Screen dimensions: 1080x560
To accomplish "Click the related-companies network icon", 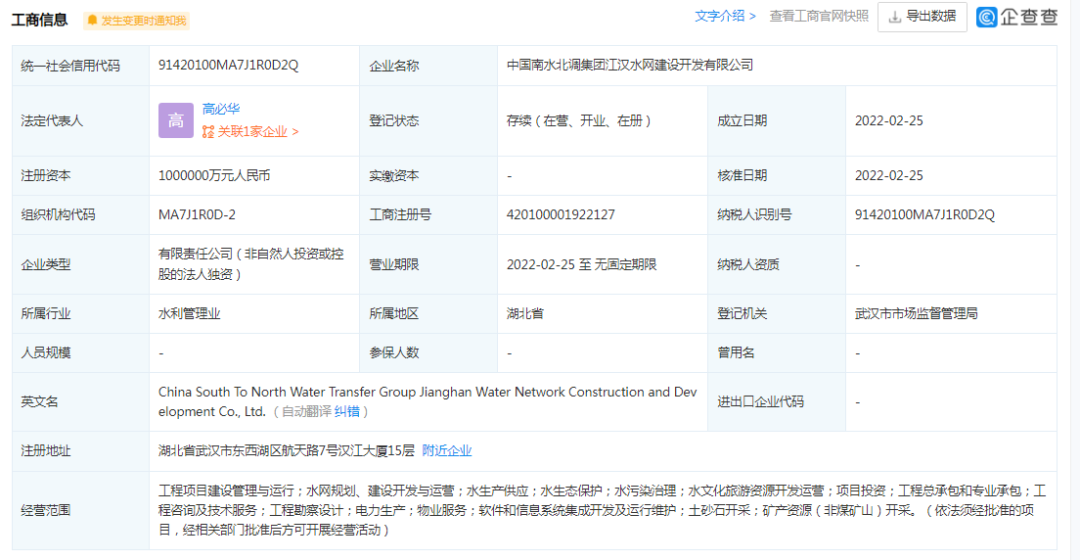I will [x=208, y=131].
